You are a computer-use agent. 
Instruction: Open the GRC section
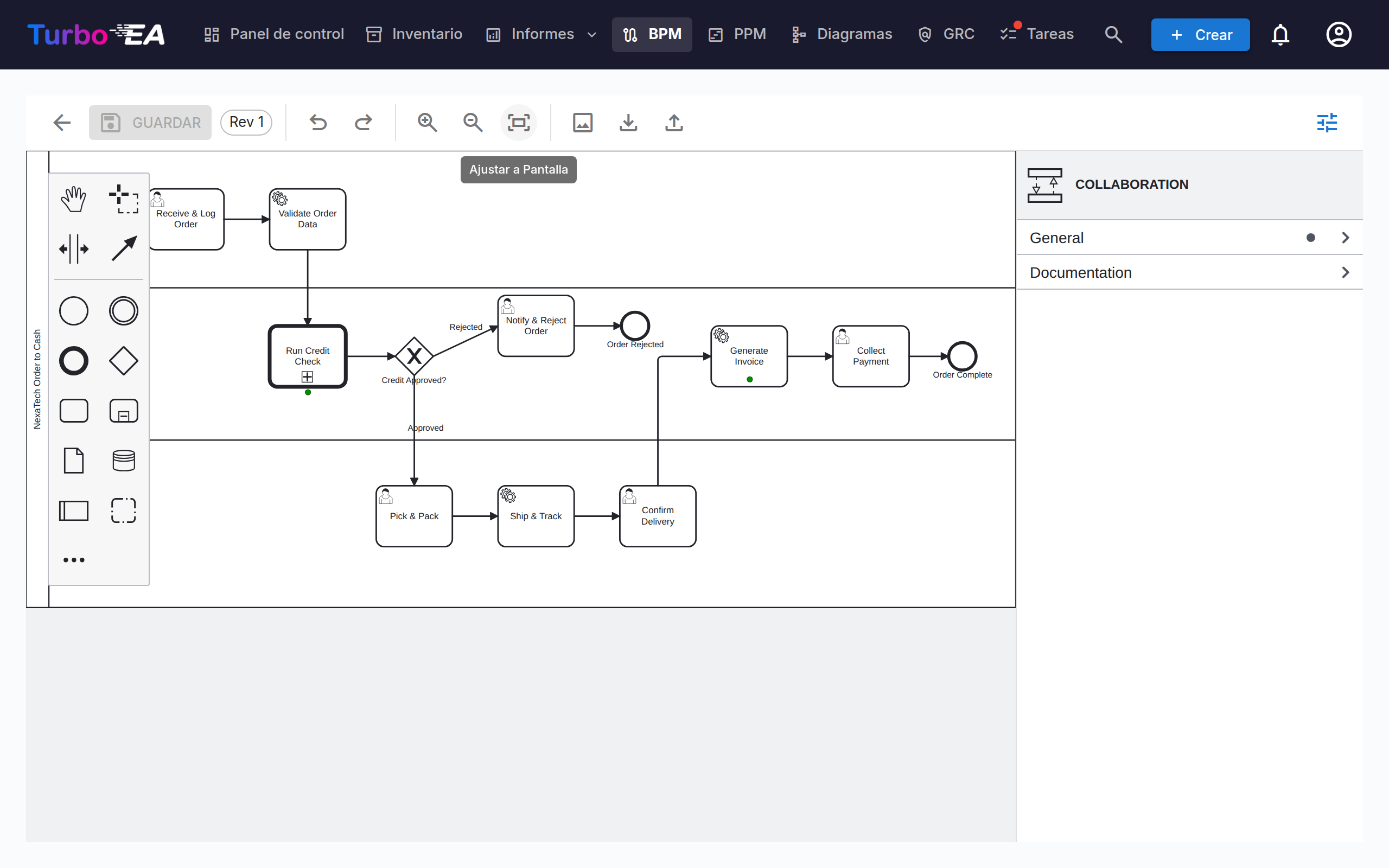point(946,34)
